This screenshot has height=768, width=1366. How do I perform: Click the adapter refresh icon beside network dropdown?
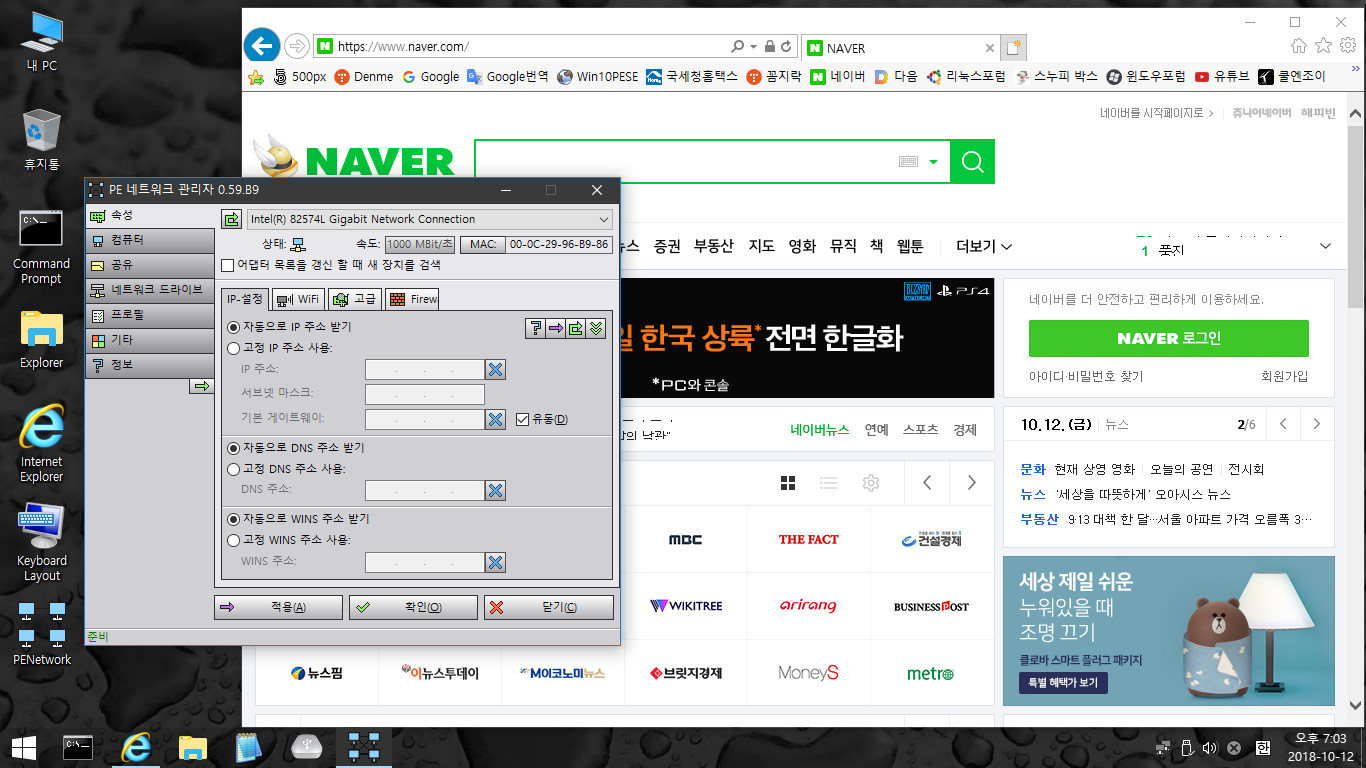(x=231, y=219)
